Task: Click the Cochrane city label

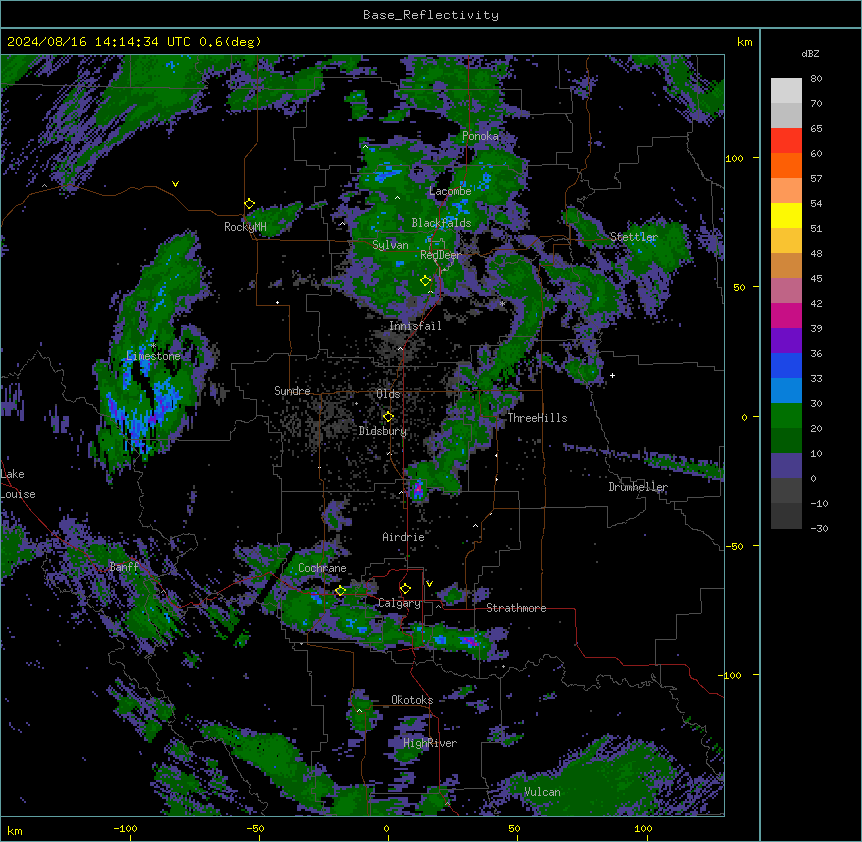Action: click(322, 568)
